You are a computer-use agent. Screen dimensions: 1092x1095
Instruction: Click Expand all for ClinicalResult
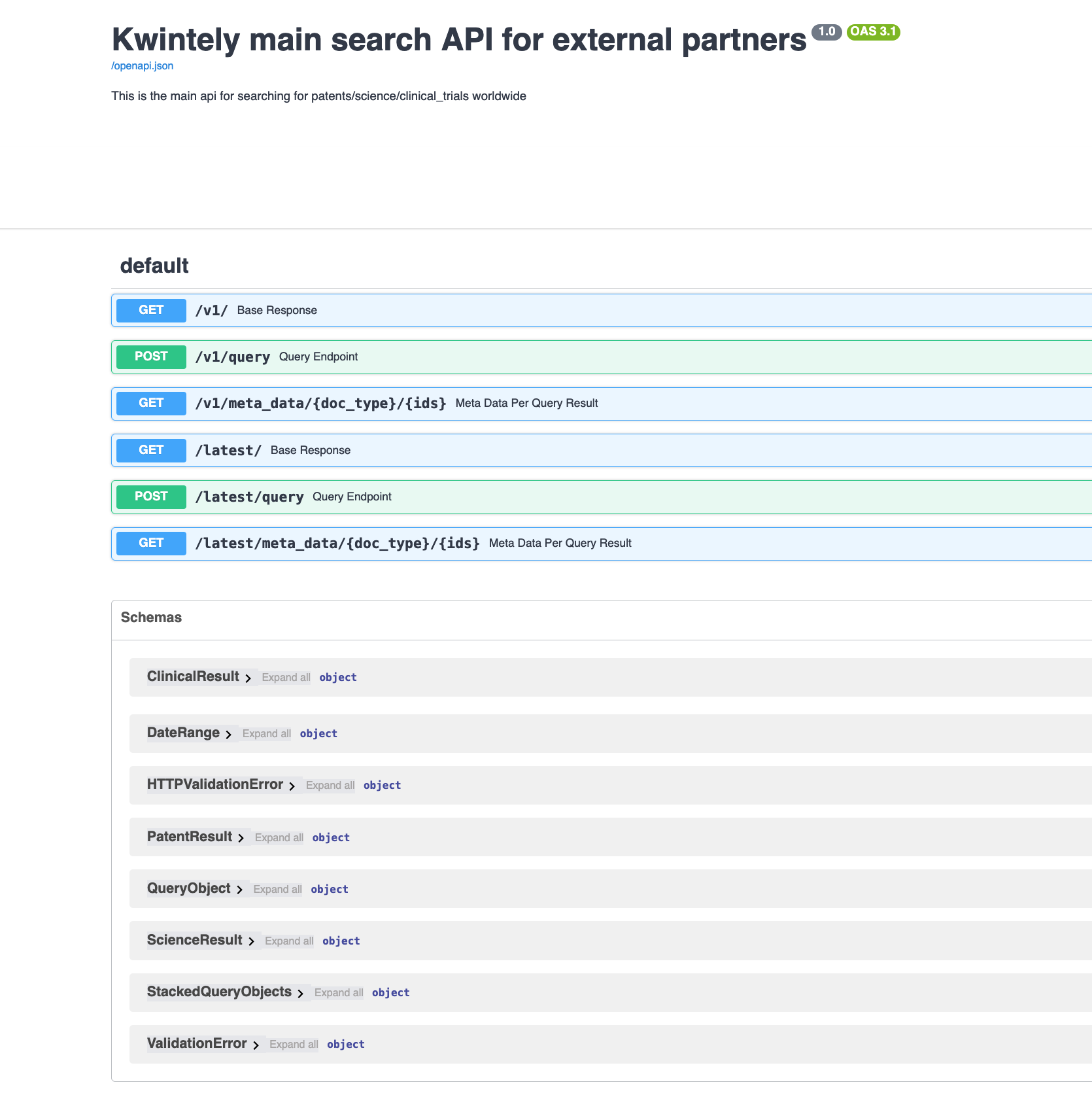click(x=286, y=678)
